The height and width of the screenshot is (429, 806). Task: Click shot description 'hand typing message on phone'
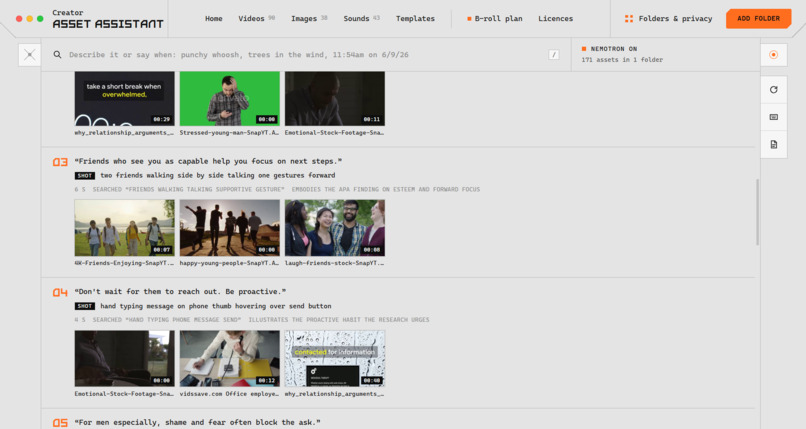click(216, 306)
